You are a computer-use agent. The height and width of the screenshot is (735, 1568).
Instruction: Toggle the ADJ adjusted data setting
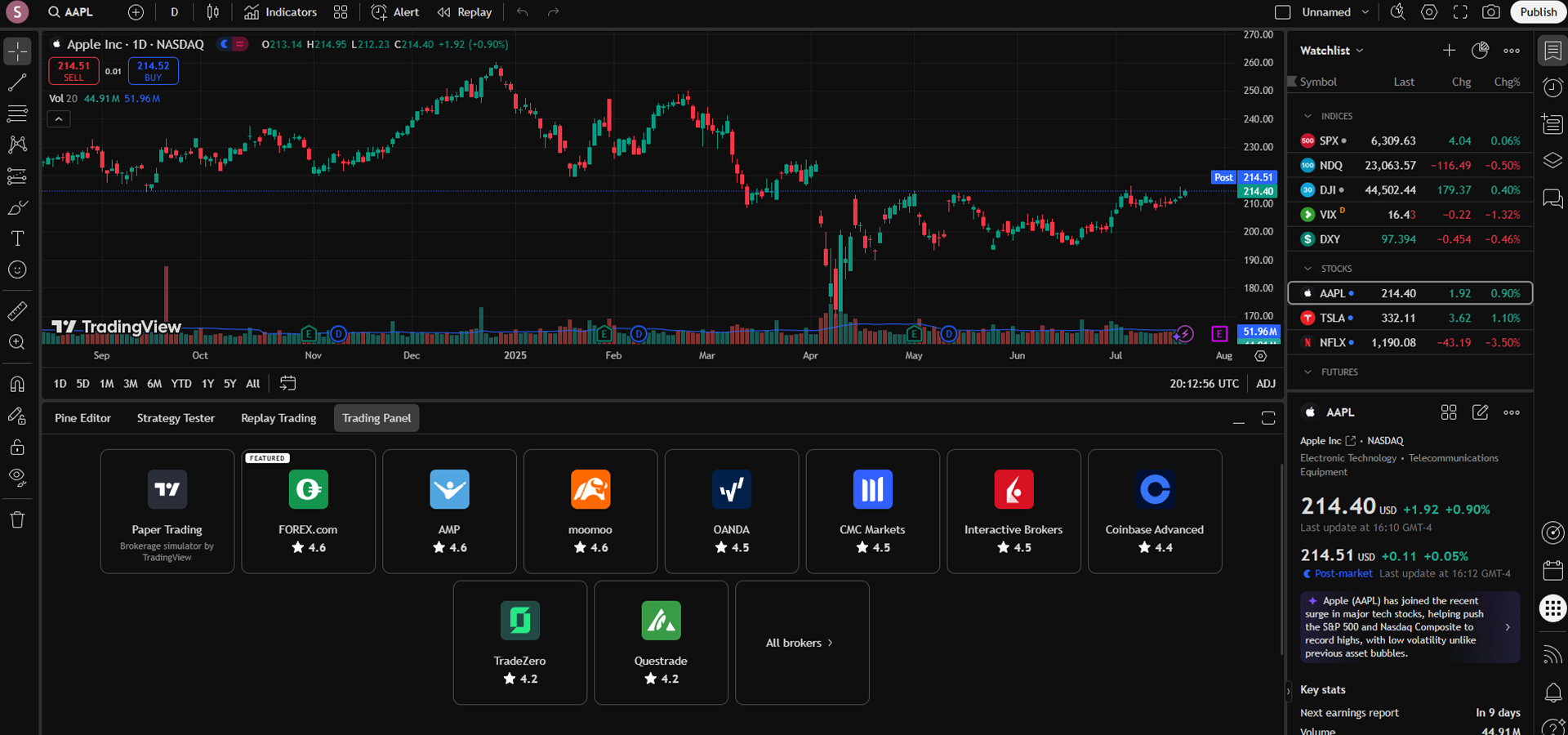(1265, 384)
